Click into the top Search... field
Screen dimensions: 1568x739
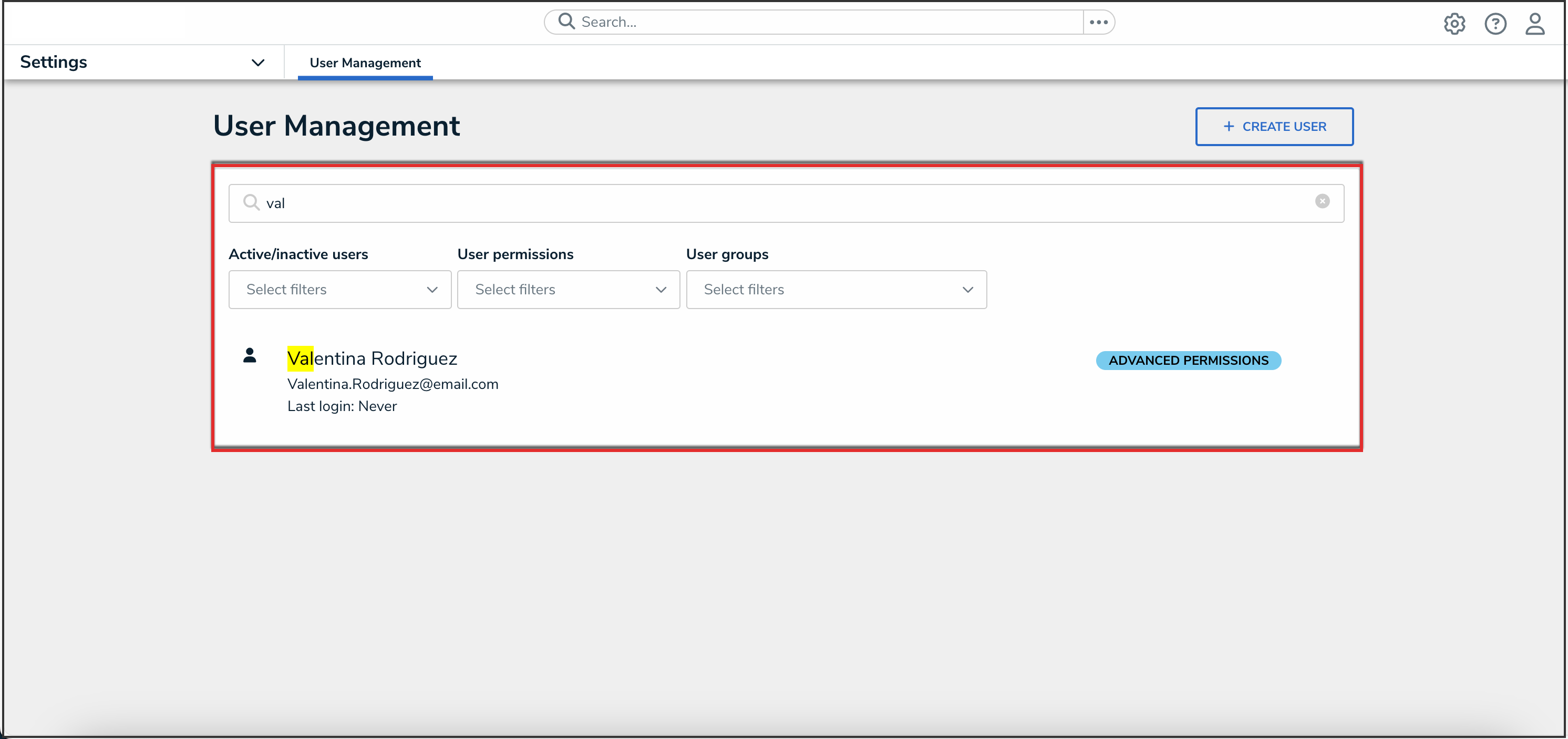point(822,22)
